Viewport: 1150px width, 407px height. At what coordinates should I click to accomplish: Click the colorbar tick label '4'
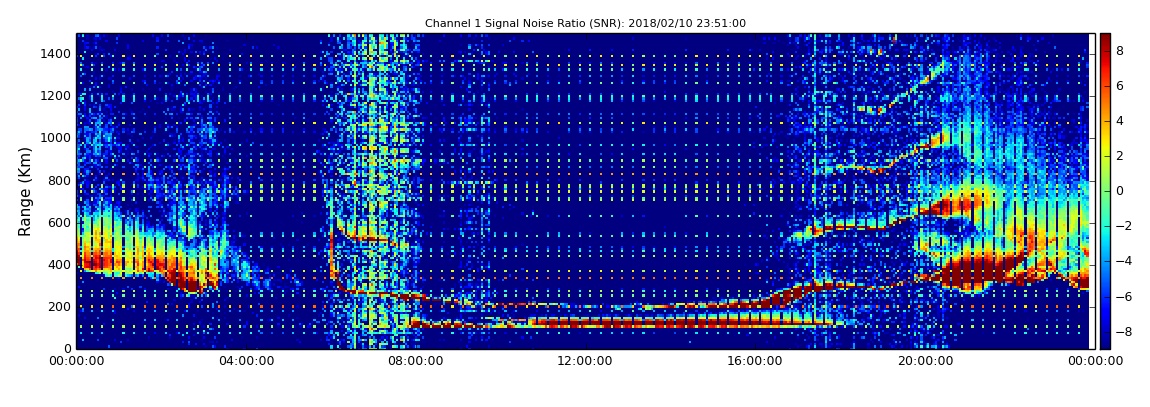coord(1120,121)
